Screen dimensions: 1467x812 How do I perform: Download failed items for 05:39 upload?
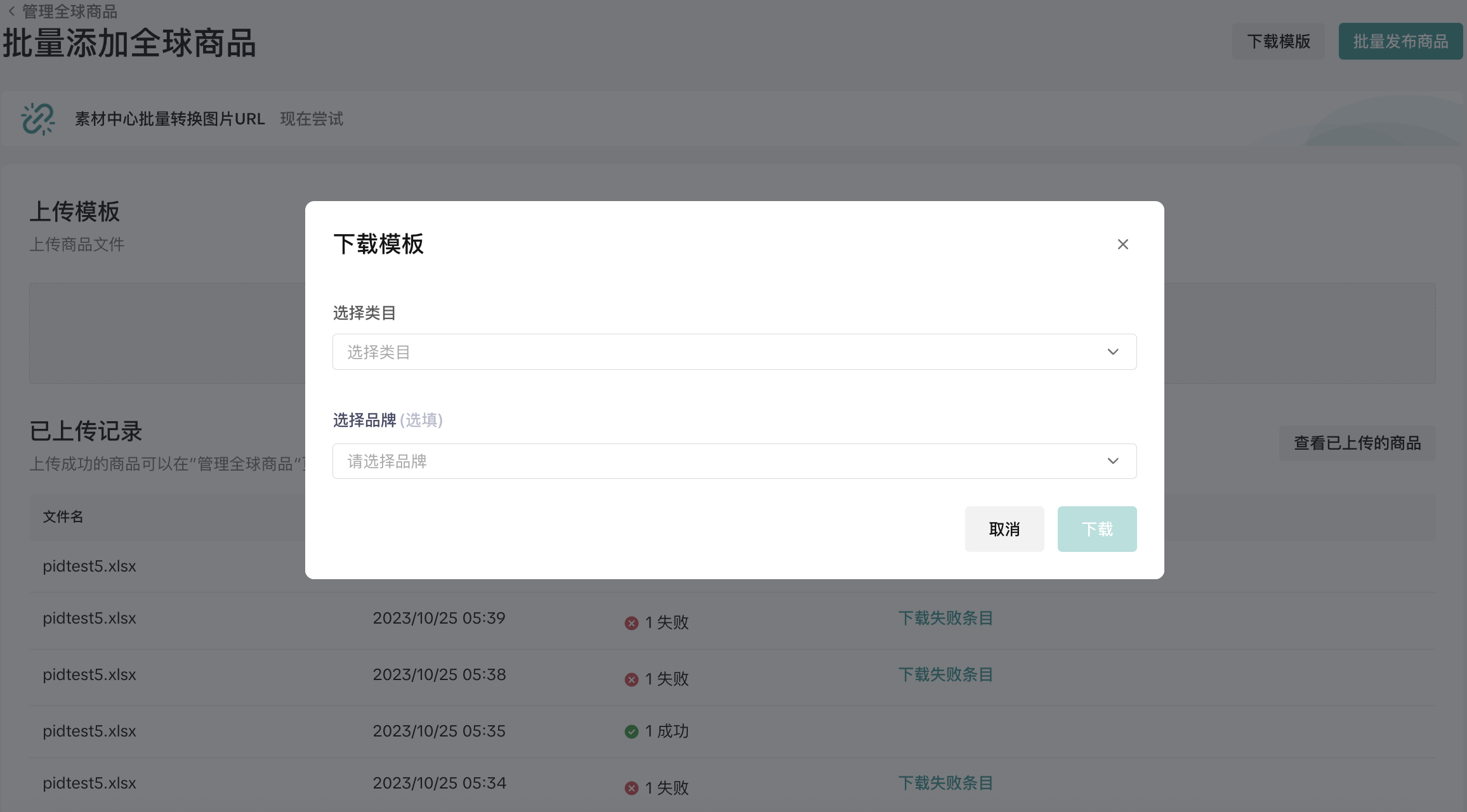(945, 618)
